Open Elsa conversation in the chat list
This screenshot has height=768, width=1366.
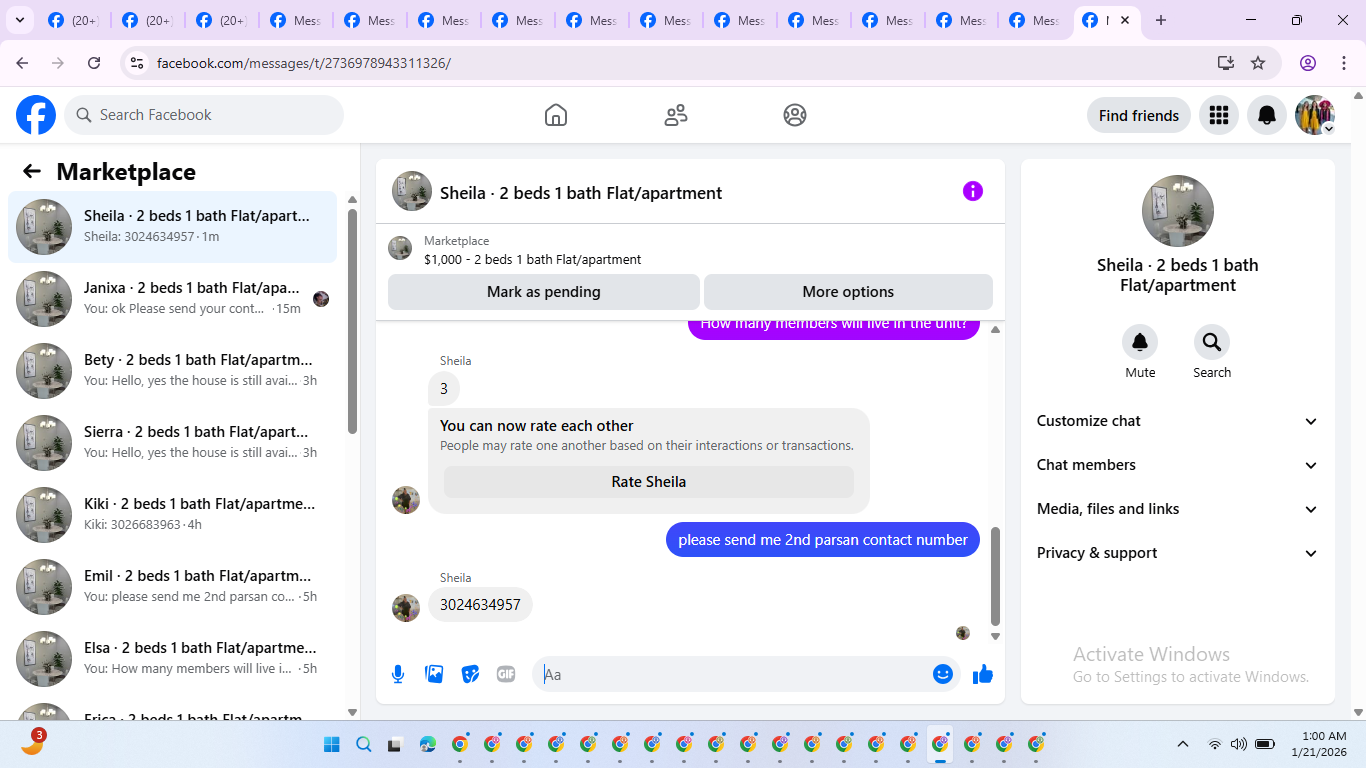pyautogui.click(x=173, y=659)
